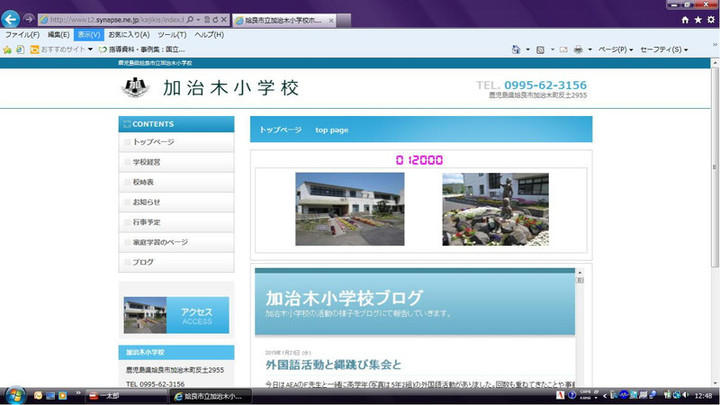Click the page's vertical scrollbar
Image resolution: width=720 pixels, height=405 pixels.
click(x=714, y=230)
